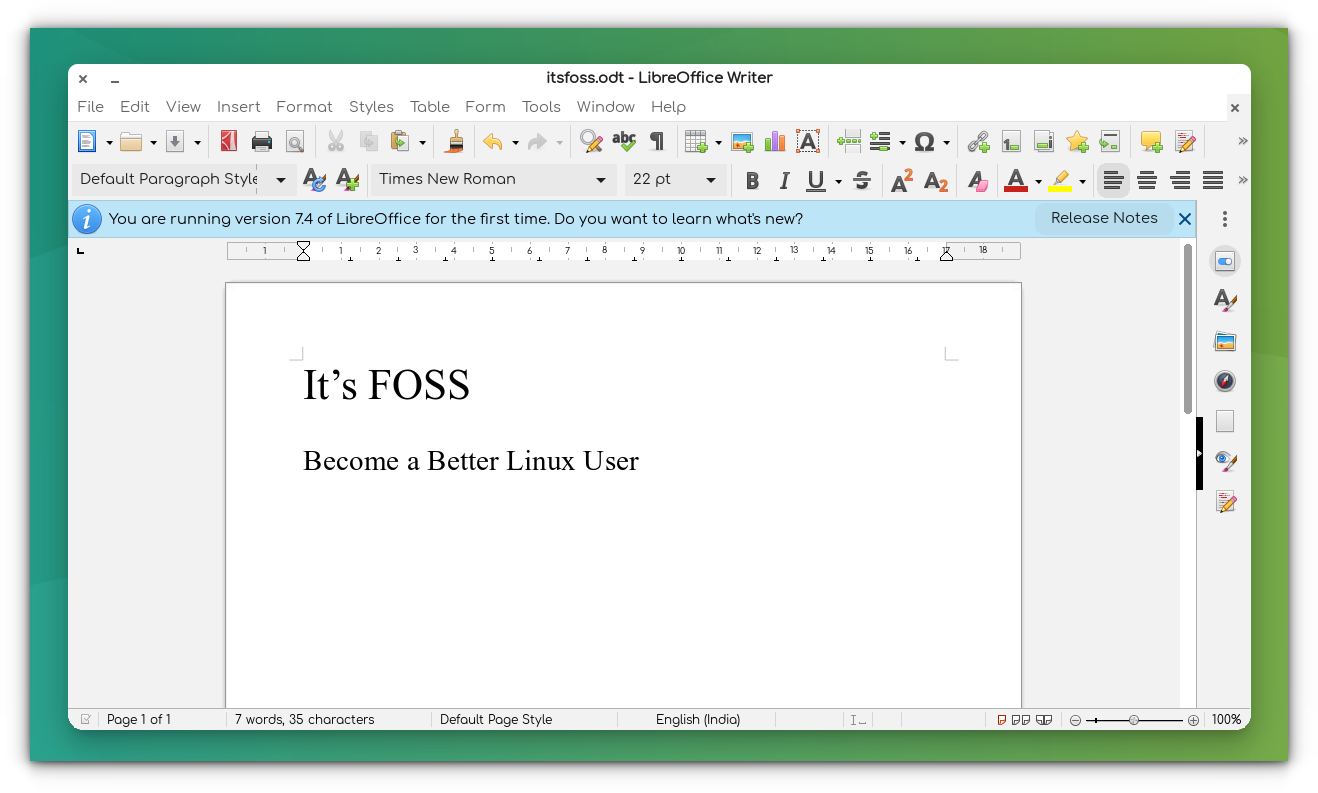Open the sidebar Gallery panel icon

click(x=1225, y=342)
